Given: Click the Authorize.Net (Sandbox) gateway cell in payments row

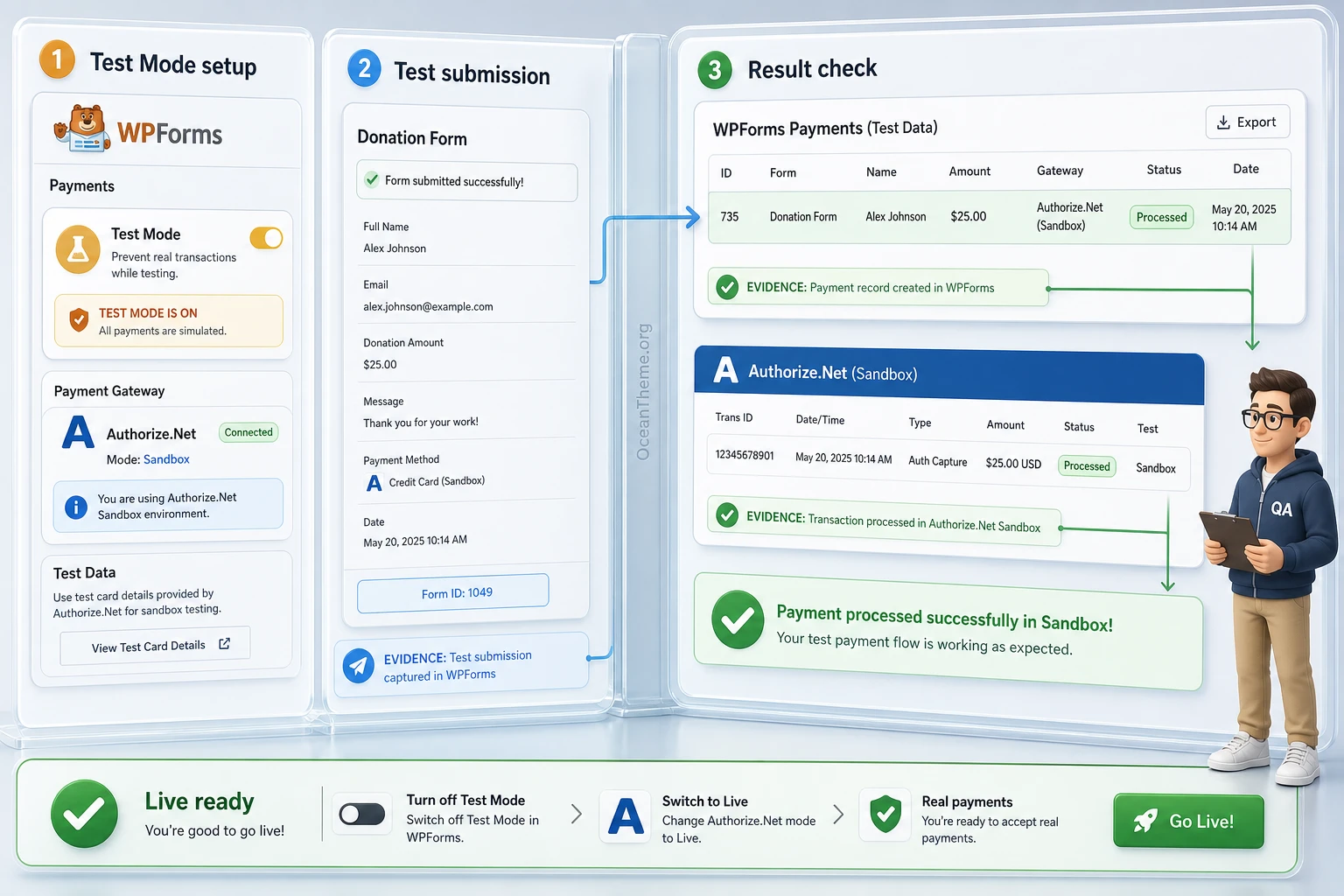Looking at the screenshot, I should (x=1069, y=216).
